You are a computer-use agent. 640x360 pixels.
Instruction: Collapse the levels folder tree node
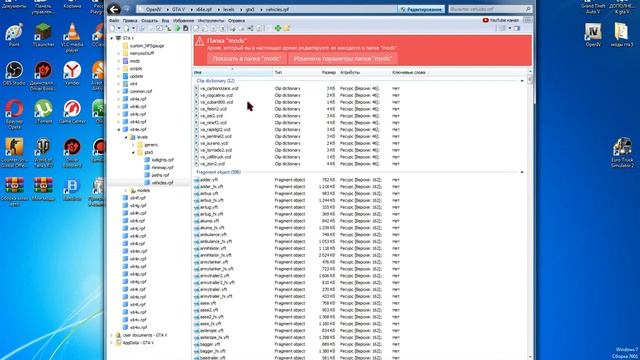coord(126,137)
